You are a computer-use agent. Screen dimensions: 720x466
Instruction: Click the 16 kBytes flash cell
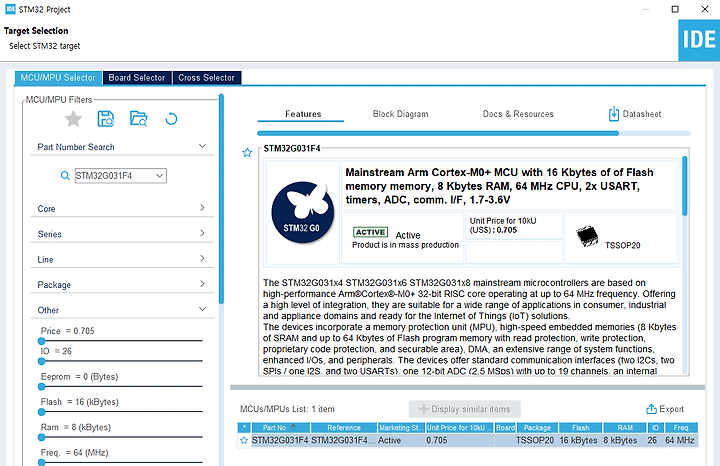(x=579, y=440)
